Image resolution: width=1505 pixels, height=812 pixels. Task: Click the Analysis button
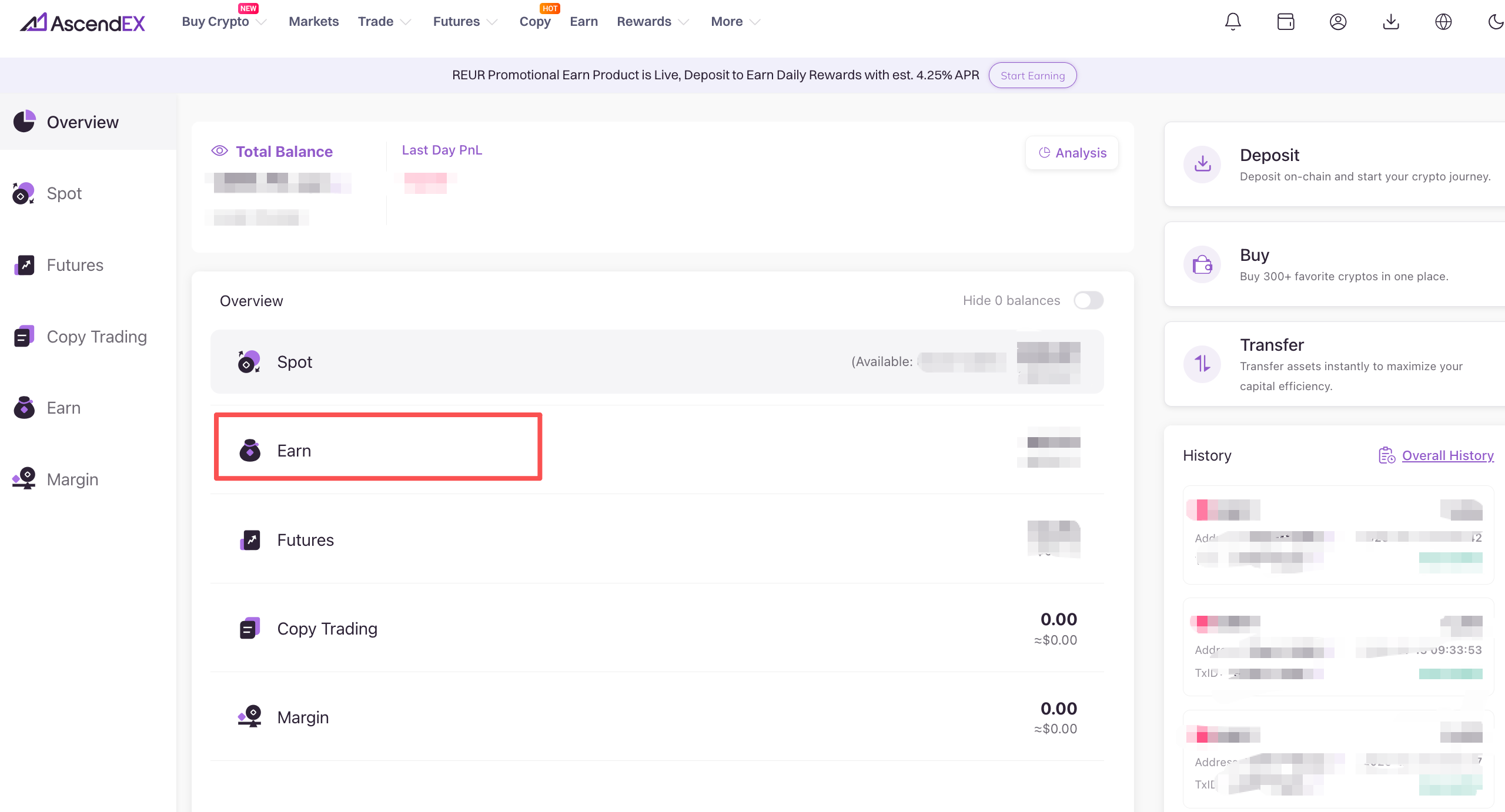pos(1072,153)
